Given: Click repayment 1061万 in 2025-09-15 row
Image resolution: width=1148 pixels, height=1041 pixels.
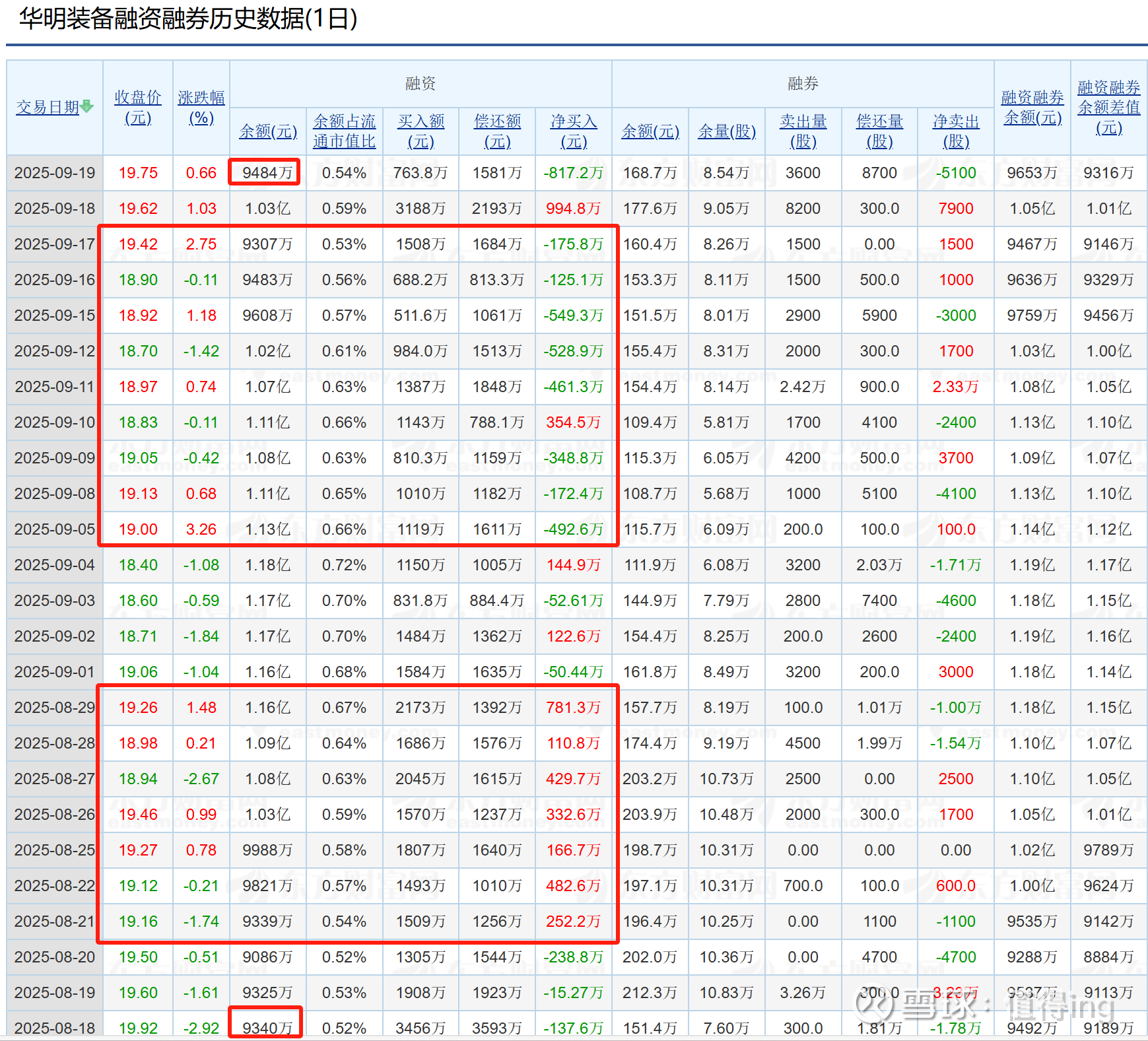Looking at the screenshot, I should pos(497,316).
